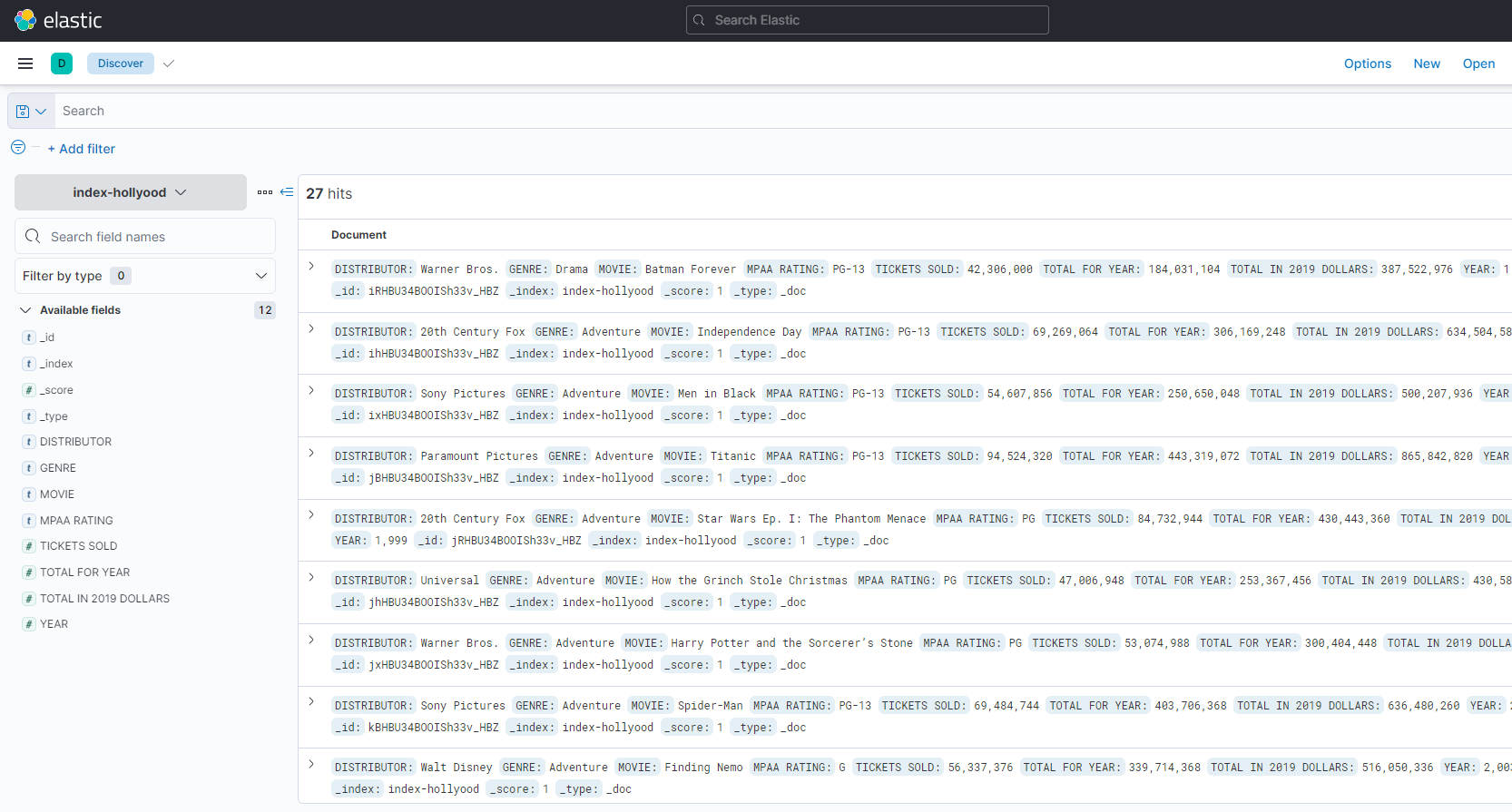Click the TOTAL FOR YEAR number icon
The width and height of the screenshot is (1512, 812).
coord(29,572)
